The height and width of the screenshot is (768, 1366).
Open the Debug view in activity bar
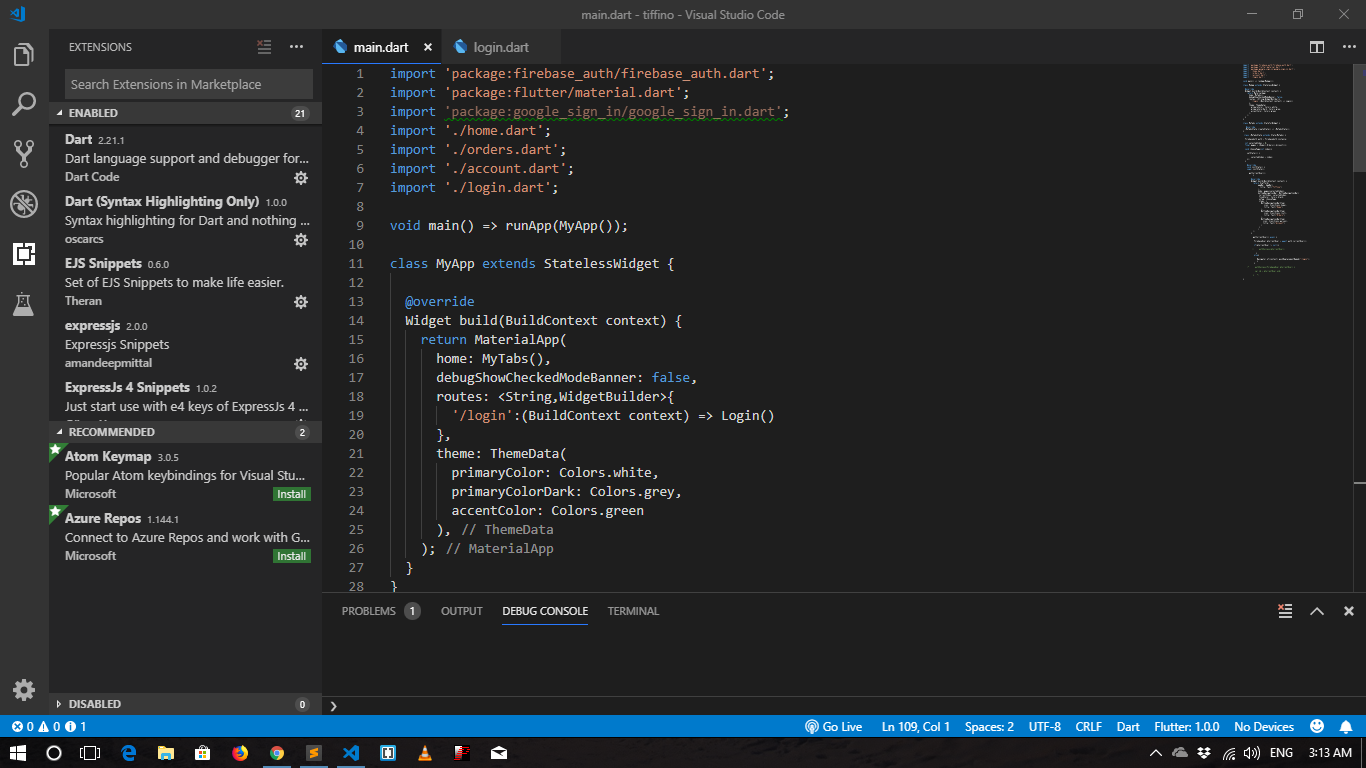click(24, 204)
